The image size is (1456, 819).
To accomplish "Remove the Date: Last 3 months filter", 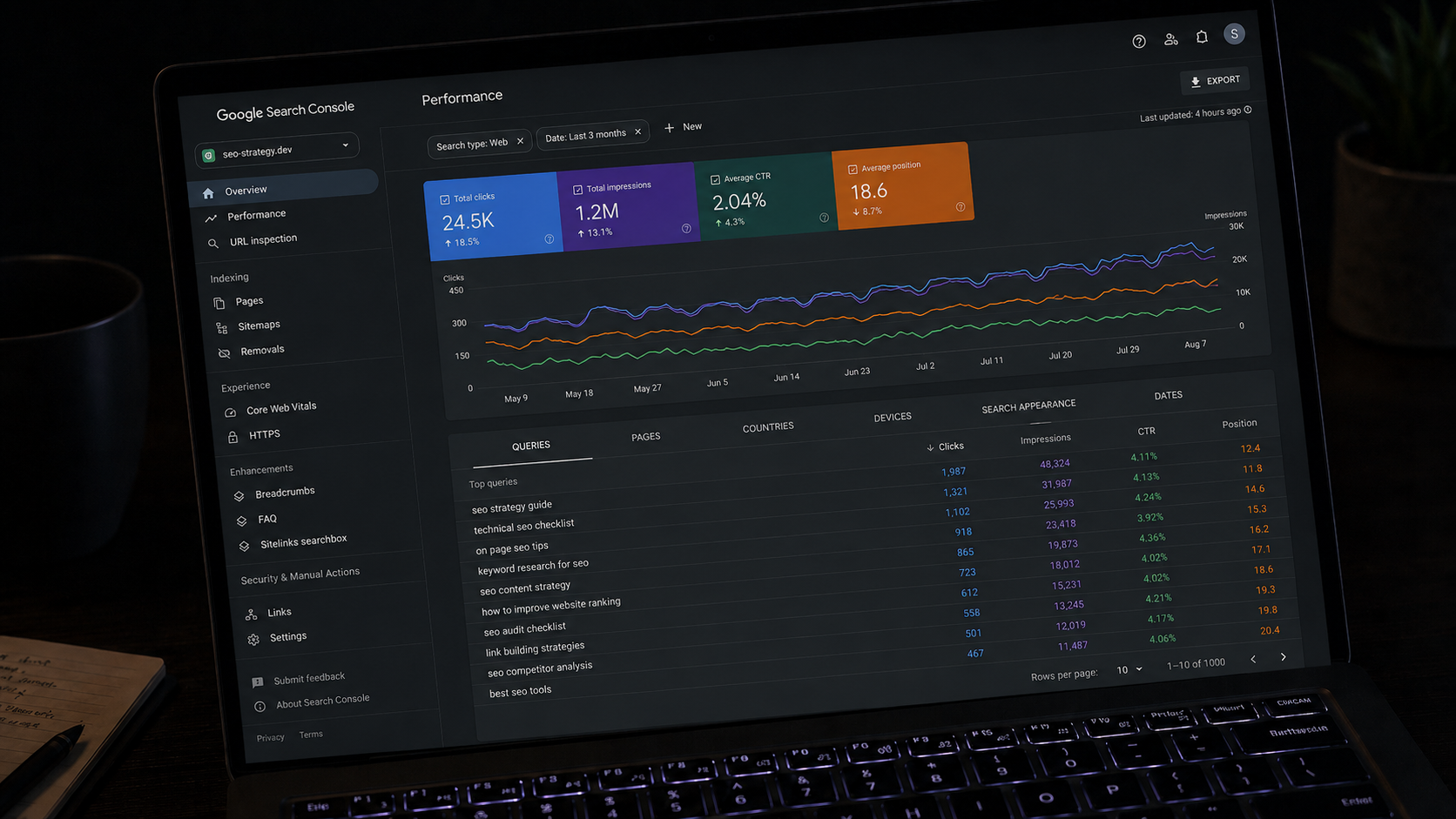I will 638,132.
